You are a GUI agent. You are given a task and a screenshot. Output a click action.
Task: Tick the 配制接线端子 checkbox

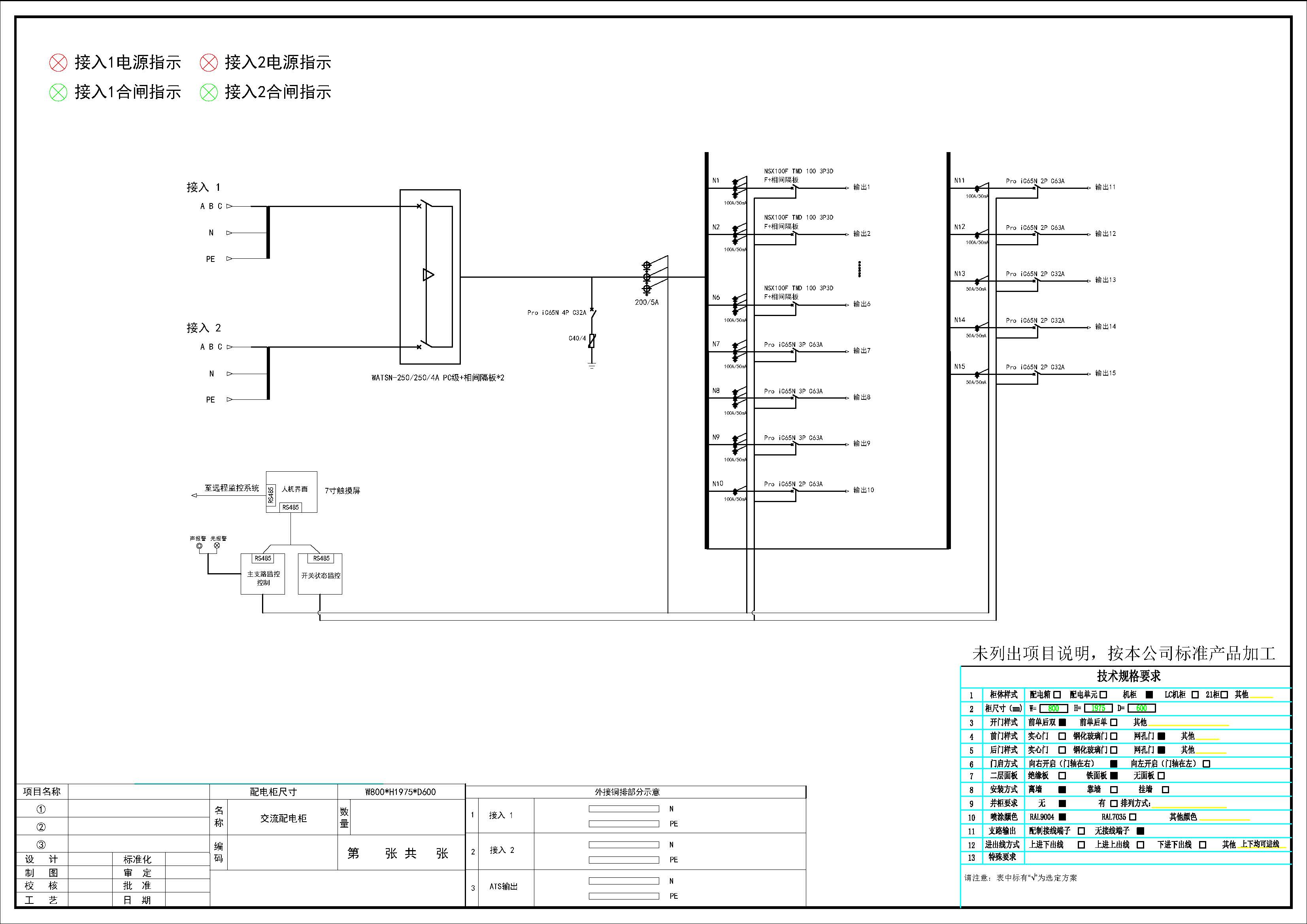click(1081, 831)
